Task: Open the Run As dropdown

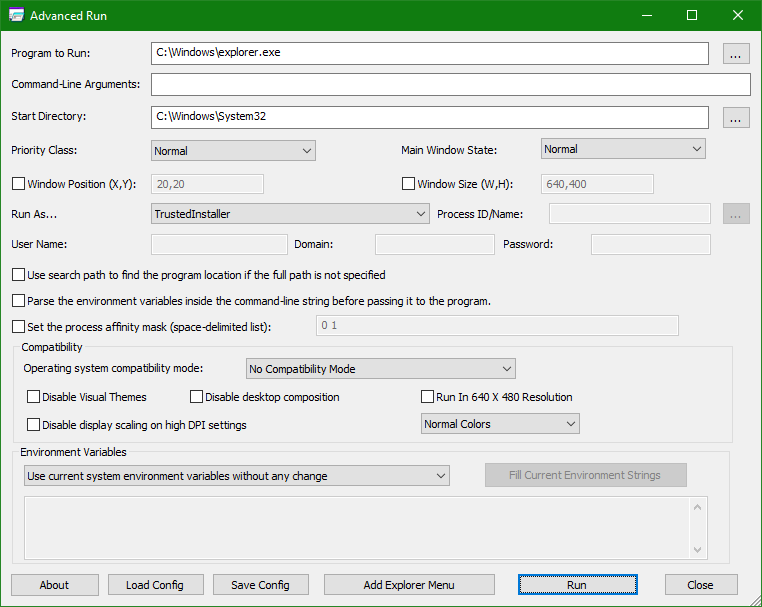Action: [290, 214]
